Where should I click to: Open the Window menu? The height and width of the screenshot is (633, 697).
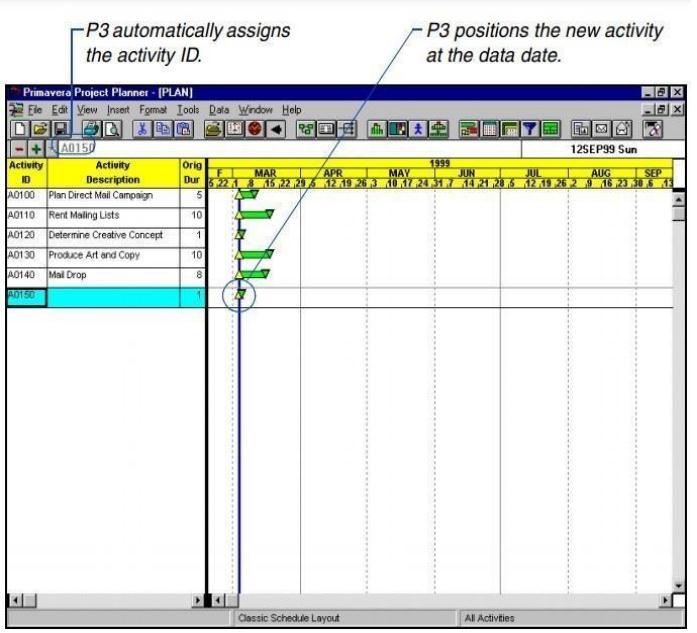256,109
